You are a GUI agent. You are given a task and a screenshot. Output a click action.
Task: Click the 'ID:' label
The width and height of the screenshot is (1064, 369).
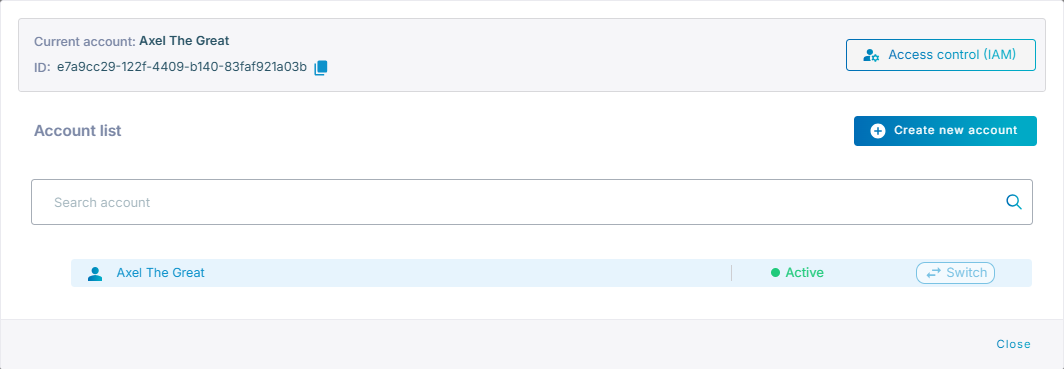coord(42,68)
